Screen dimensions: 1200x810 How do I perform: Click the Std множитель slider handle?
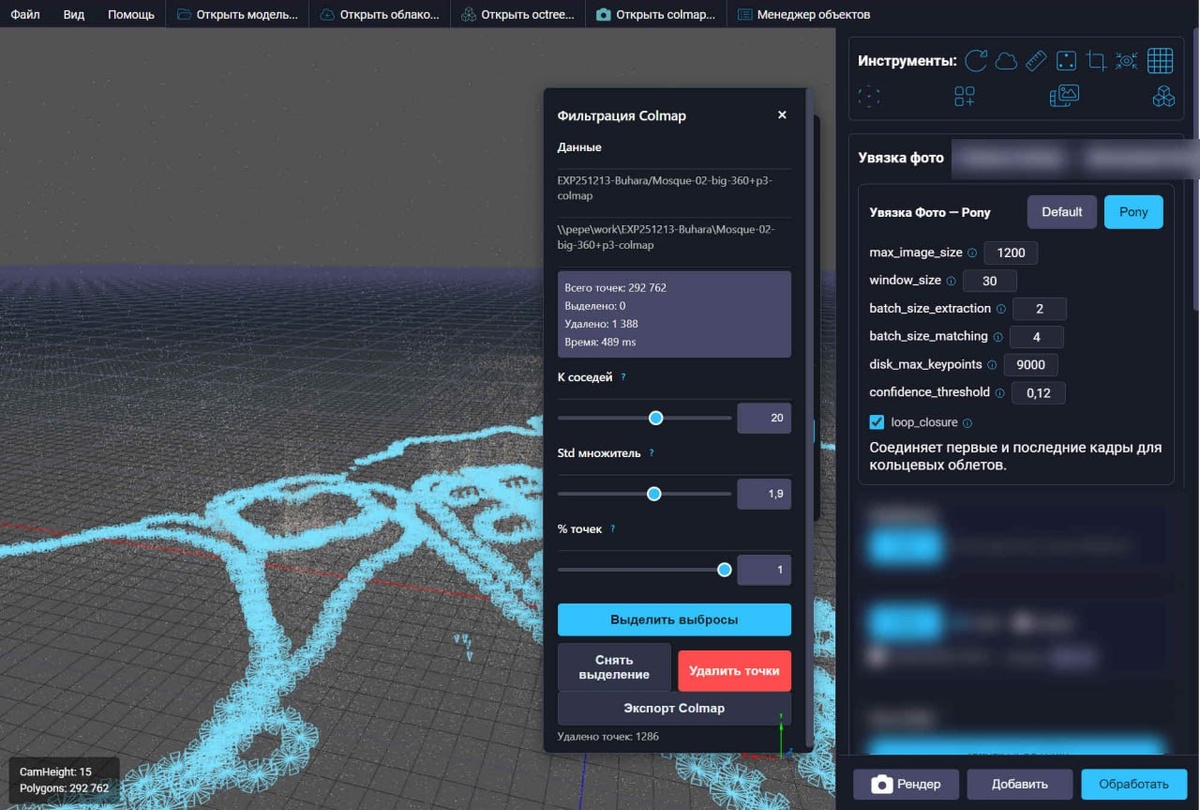(654, 494)
